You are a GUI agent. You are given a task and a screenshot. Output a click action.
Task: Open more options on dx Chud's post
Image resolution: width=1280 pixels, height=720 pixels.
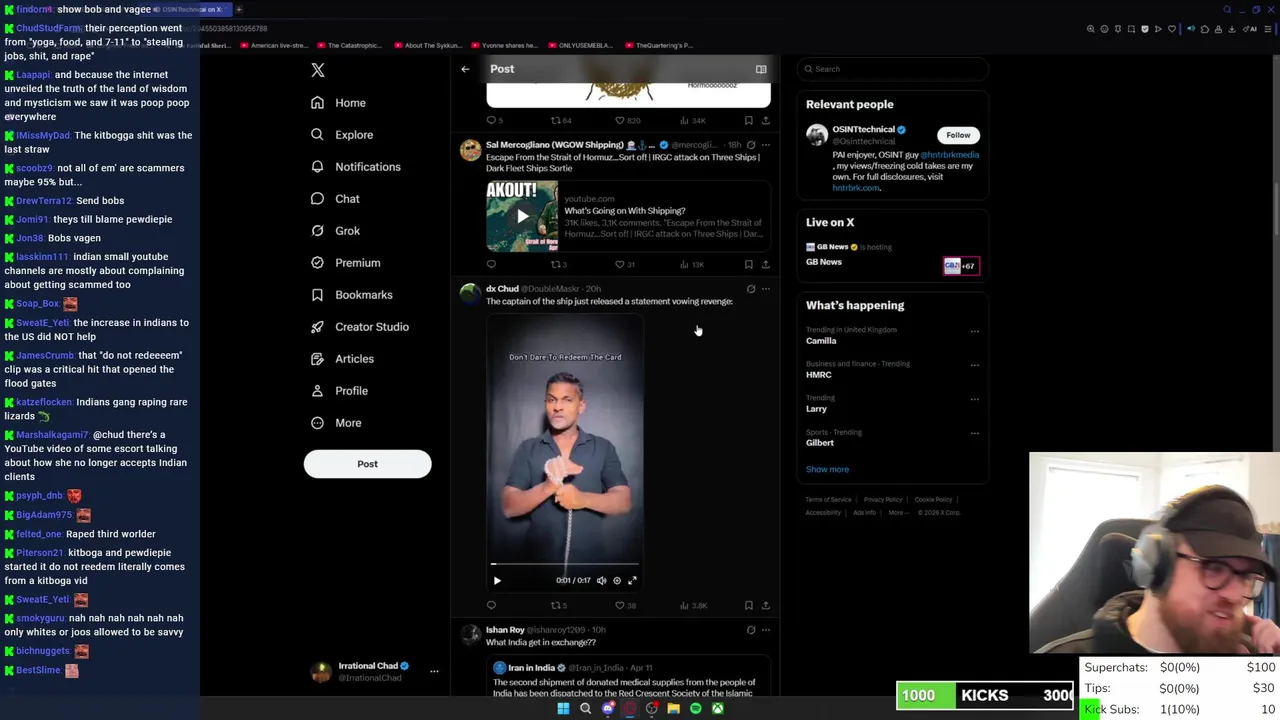766,289
